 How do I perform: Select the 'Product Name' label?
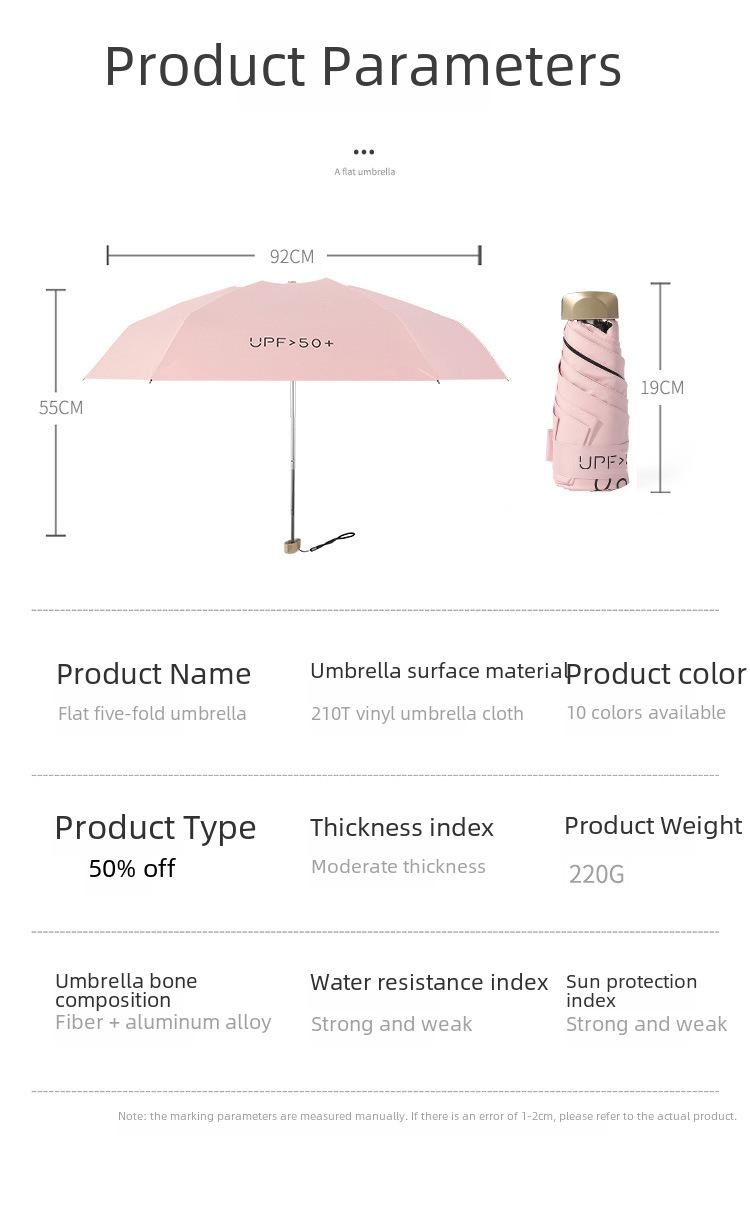(x=154, y=674)
